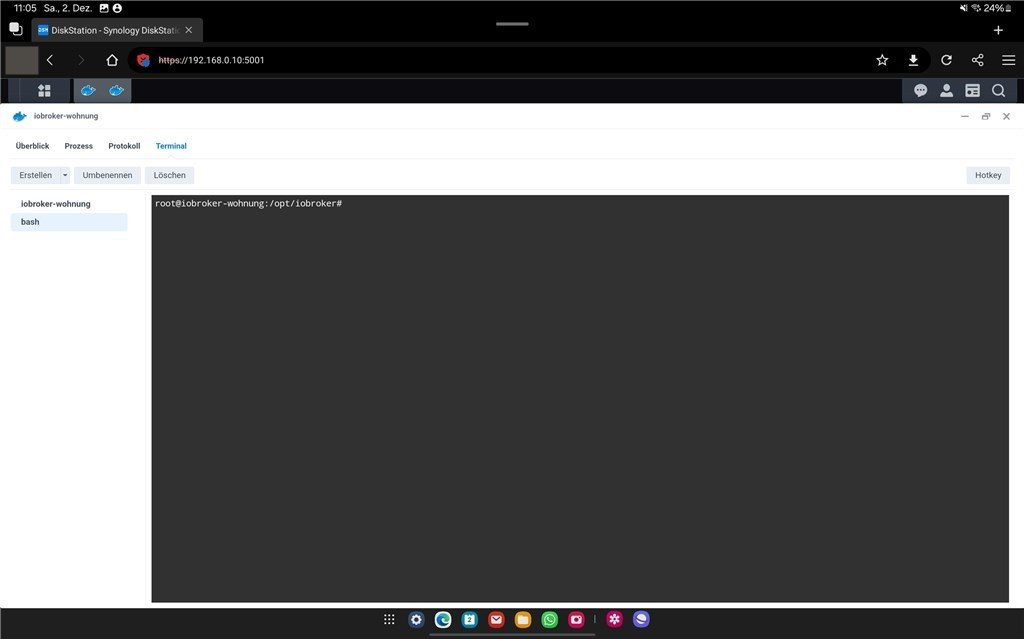Open the DSM main menu grid icon
The height and width of the screenshot is (639, 1024).
[x=44, y=91]
